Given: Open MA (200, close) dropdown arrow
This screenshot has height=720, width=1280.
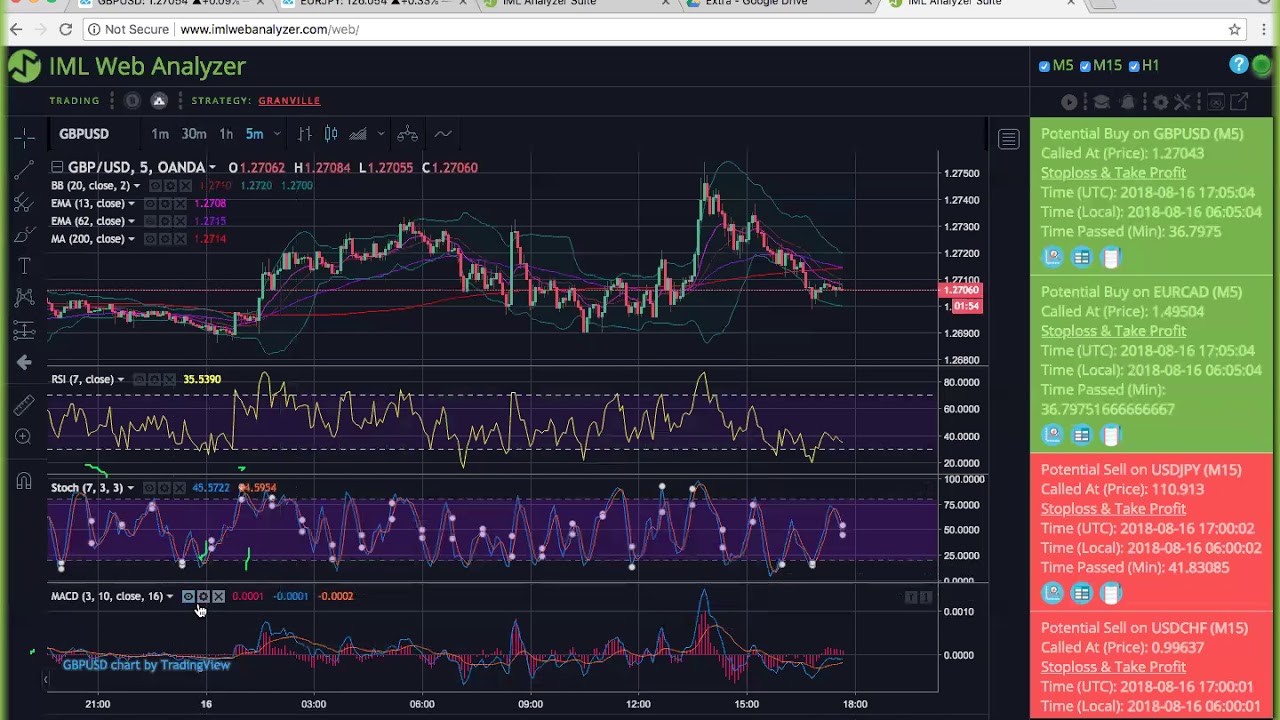Looking at the screenshot, I should click(131, 239).
